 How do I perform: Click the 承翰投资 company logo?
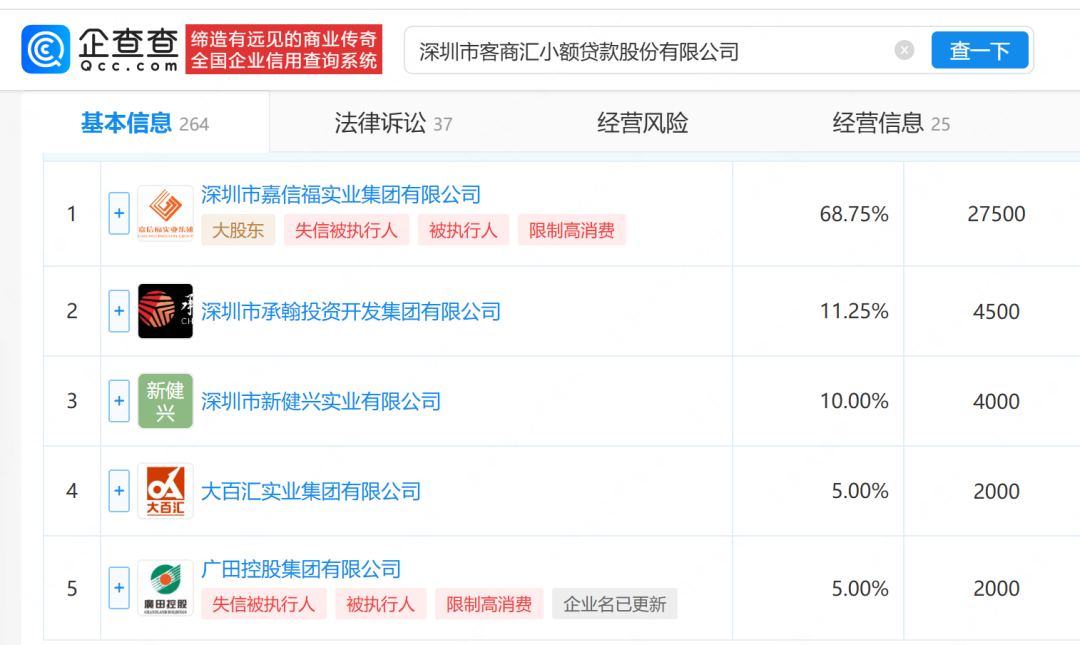coord(165,311)
